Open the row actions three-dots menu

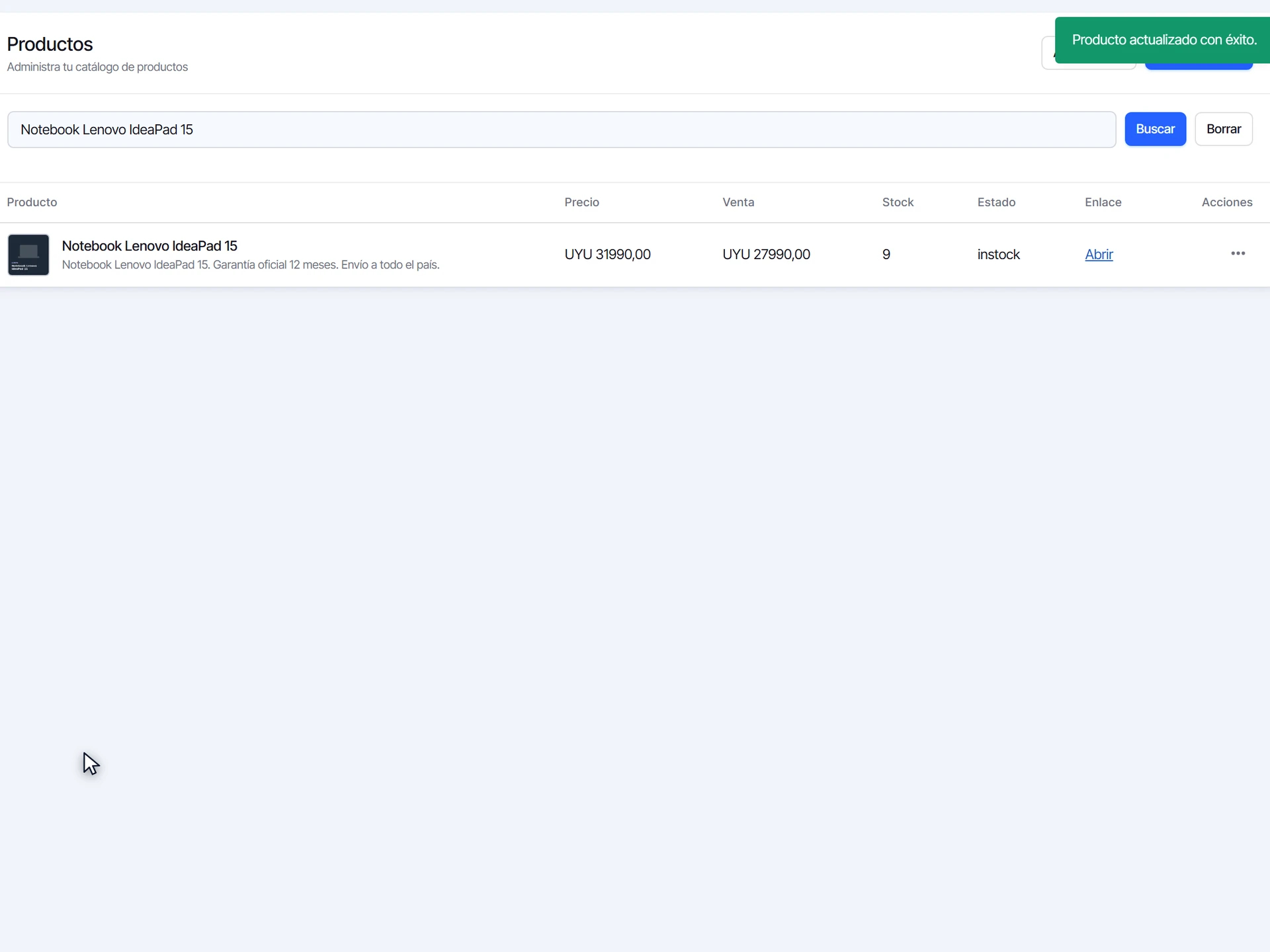pyautogui.click(x=1238, y=254)
